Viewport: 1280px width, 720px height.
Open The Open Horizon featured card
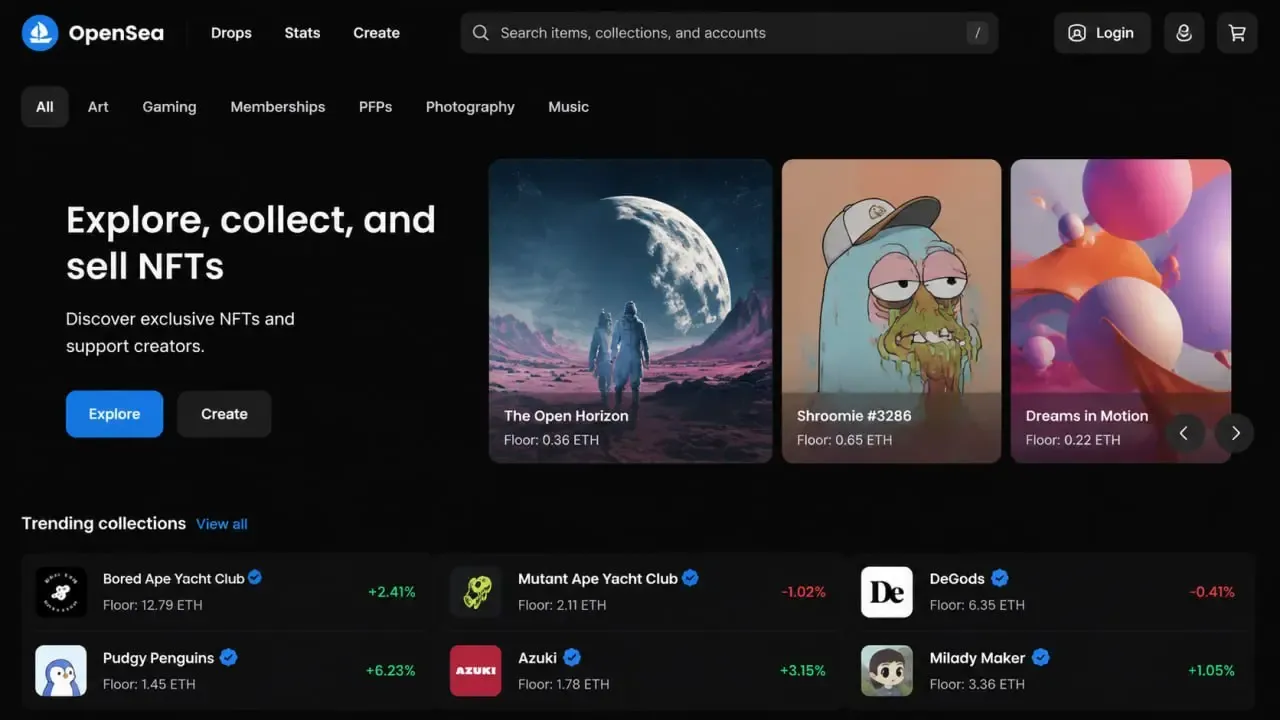(x=630, y=311)
